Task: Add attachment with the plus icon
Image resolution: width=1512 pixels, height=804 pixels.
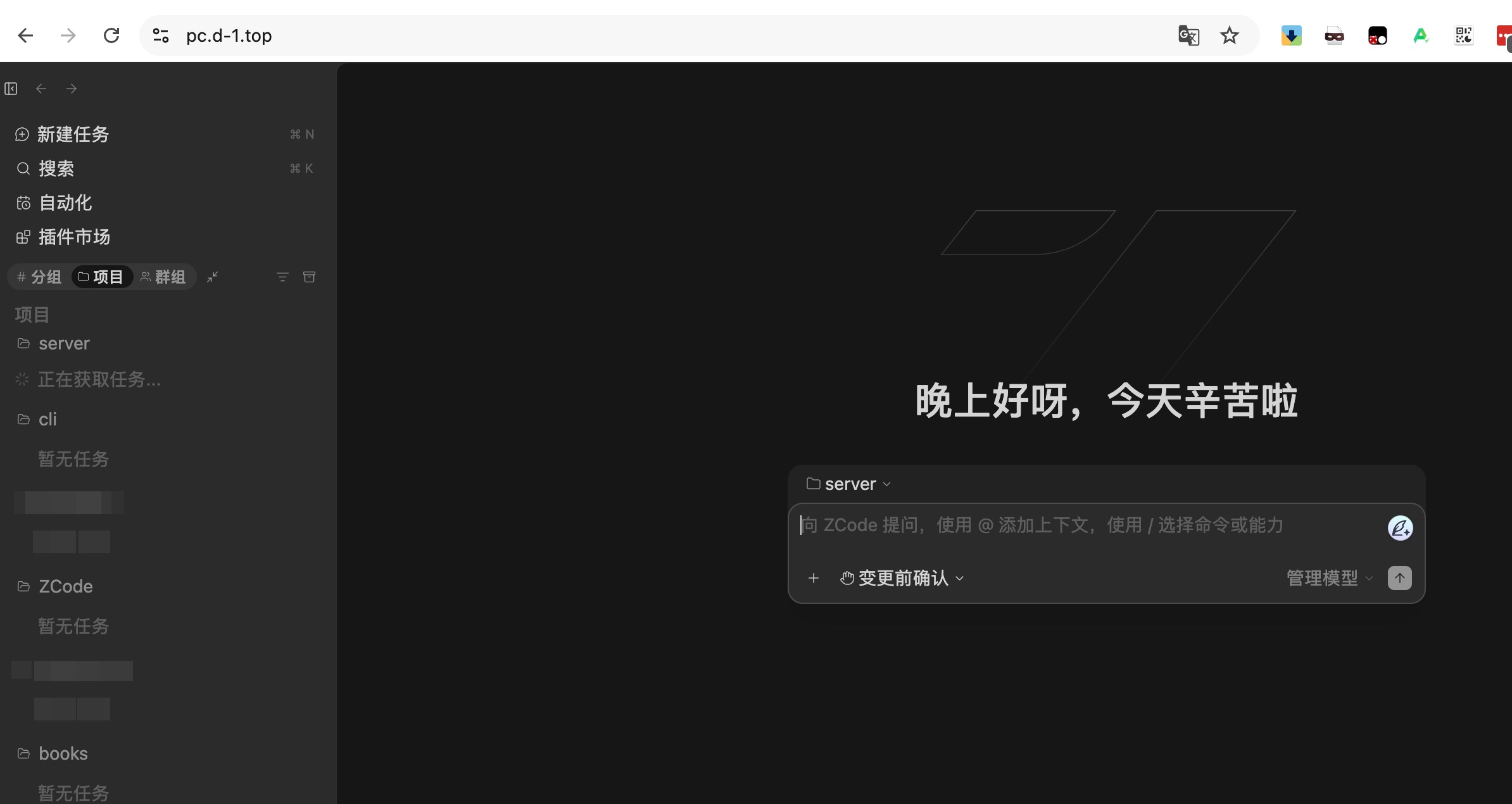Action: click(x=814, y=578)
